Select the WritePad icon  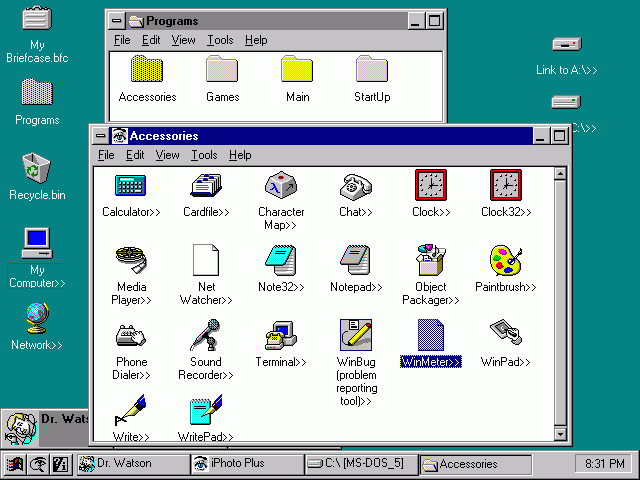coord(206,410)
